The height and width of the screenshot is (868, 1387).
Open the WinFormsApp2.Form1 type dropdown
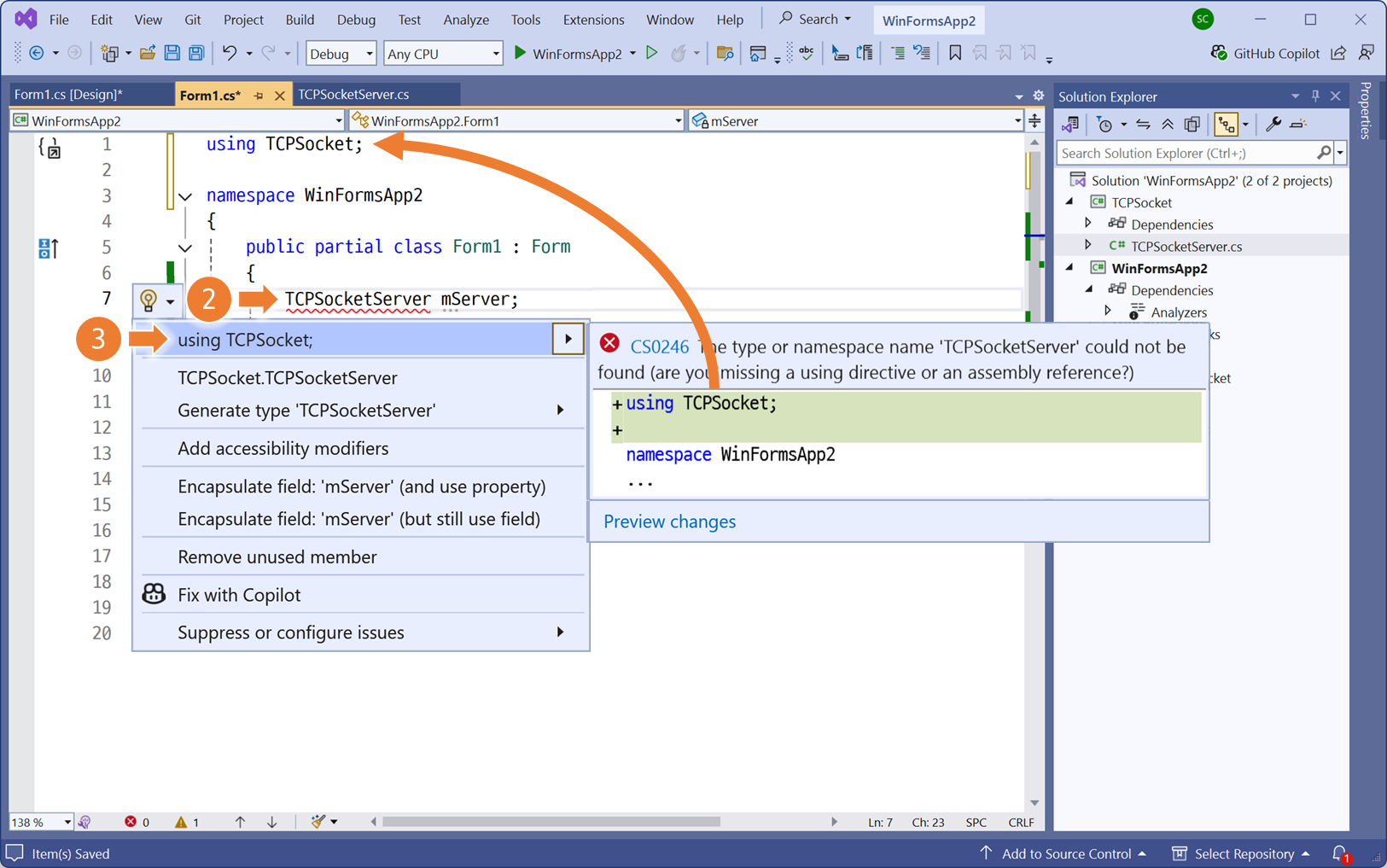517,120
